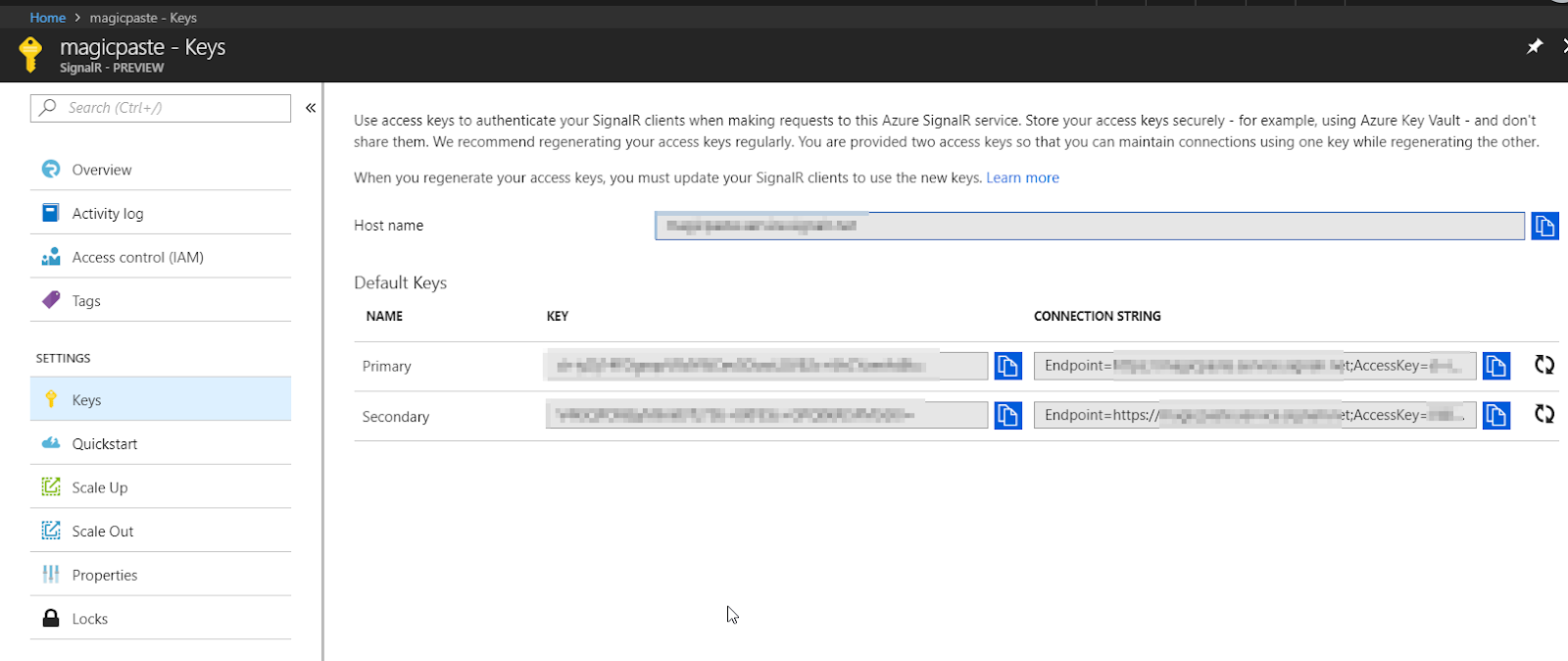Screen dimensions: 1568x661
Task: Click the KEY column header
Action: tap(558, 316)
